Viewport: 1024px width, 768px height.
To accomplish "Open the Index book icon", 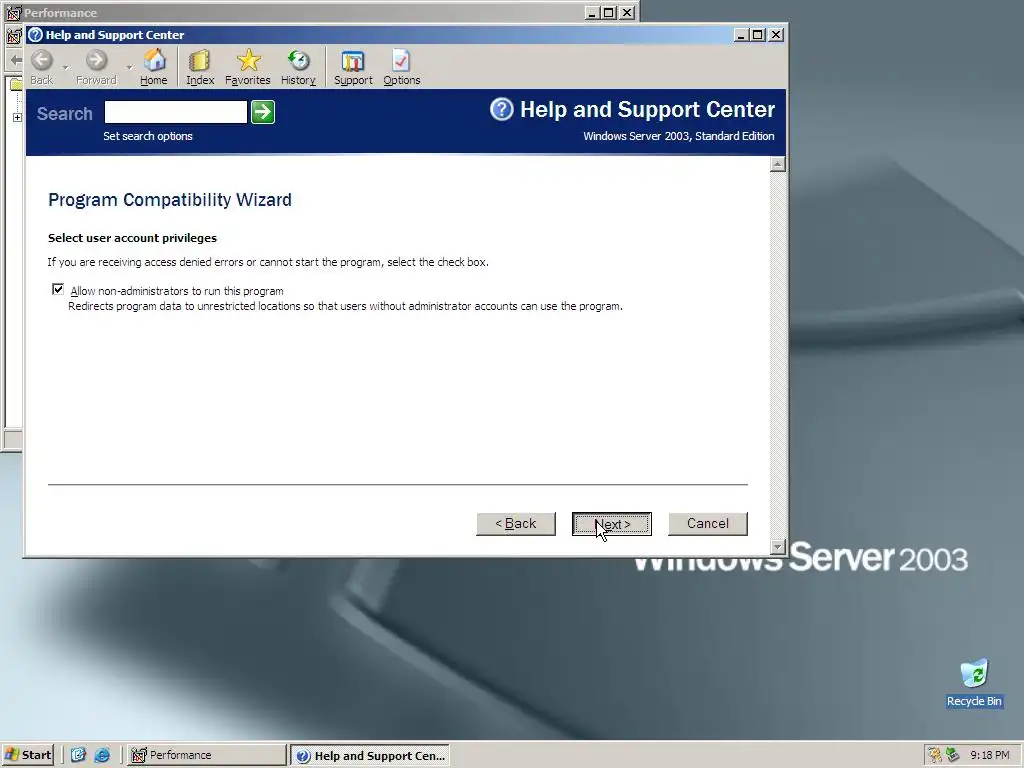I will (x=199, y=61).
